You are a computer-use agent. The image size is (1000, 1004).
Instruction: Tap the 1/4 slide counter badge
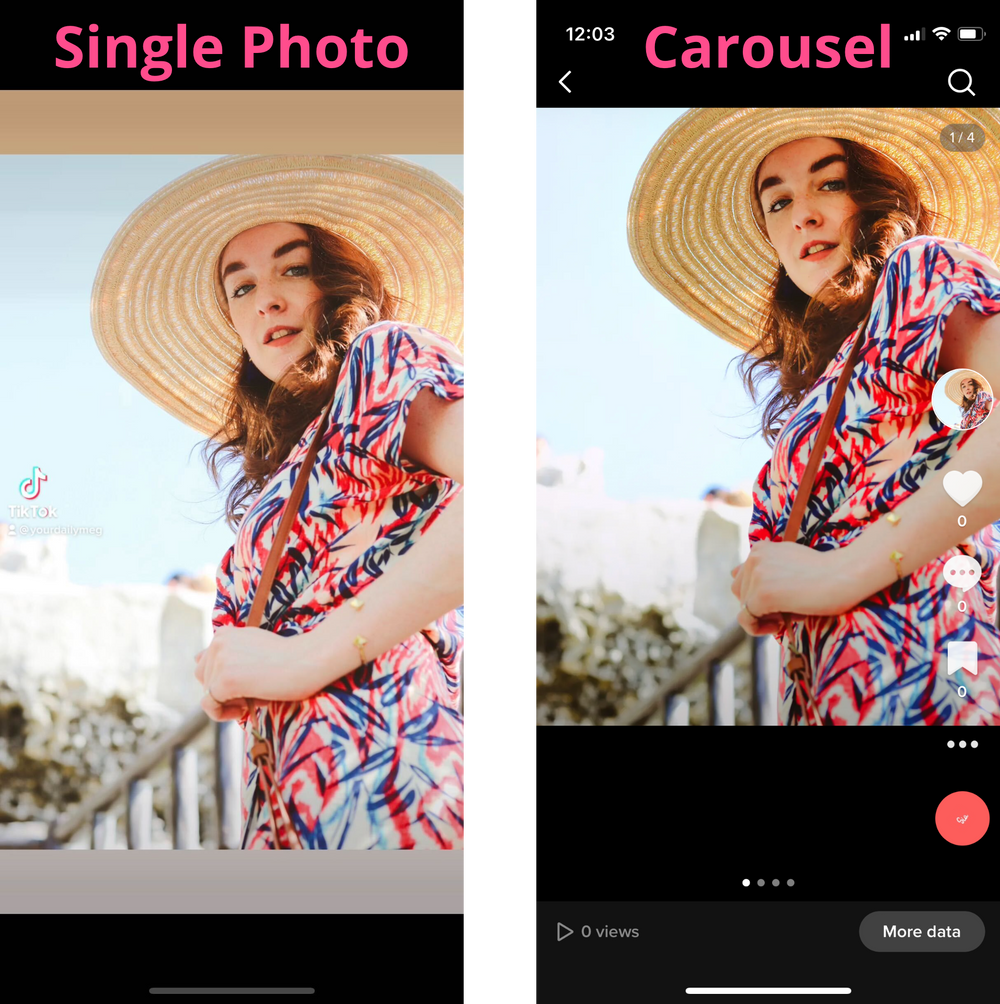963,137
